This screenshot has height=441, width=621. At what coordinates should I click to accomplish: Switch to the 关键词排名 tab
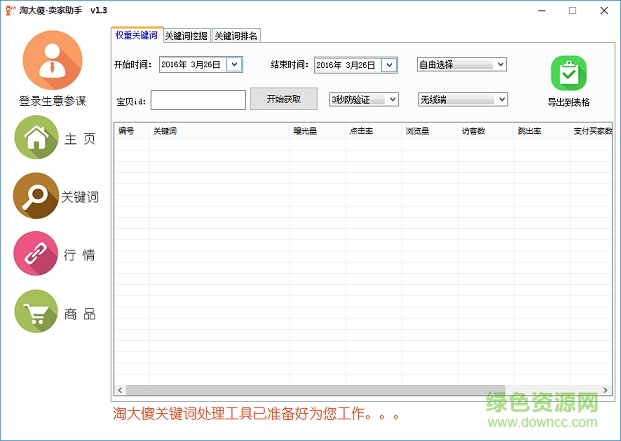point(236,36)
